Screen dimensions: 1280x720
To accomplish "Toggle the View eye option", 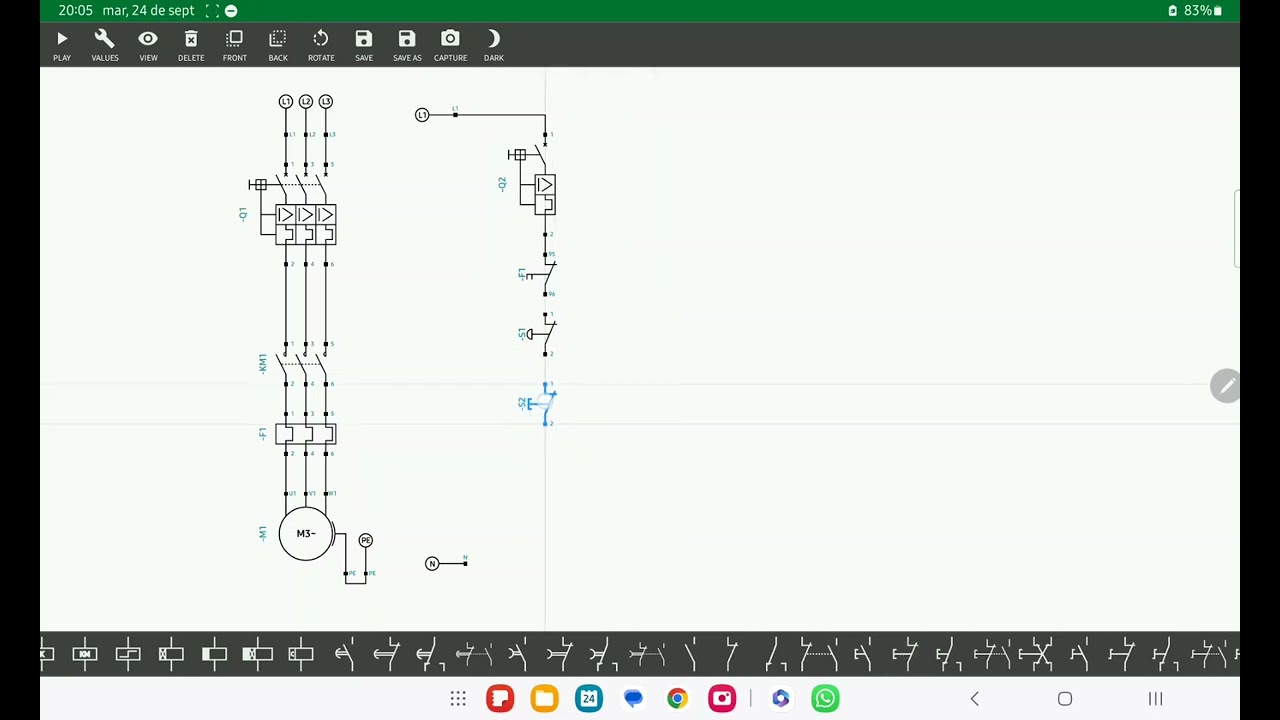I will [x=148, y=45].
